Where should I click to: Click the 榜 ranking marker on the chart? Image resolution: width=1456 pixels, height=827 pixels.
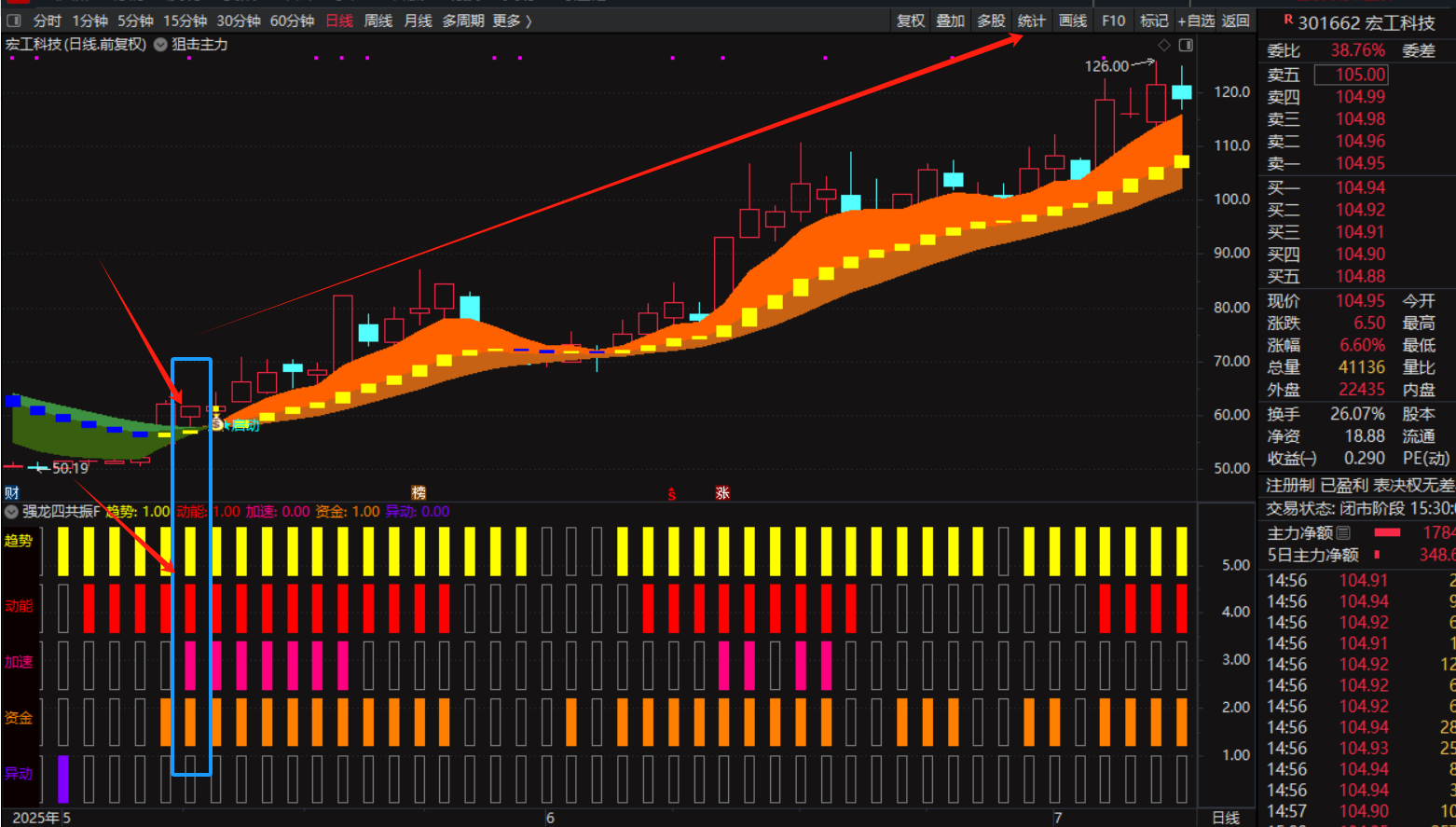pos(419,493)
